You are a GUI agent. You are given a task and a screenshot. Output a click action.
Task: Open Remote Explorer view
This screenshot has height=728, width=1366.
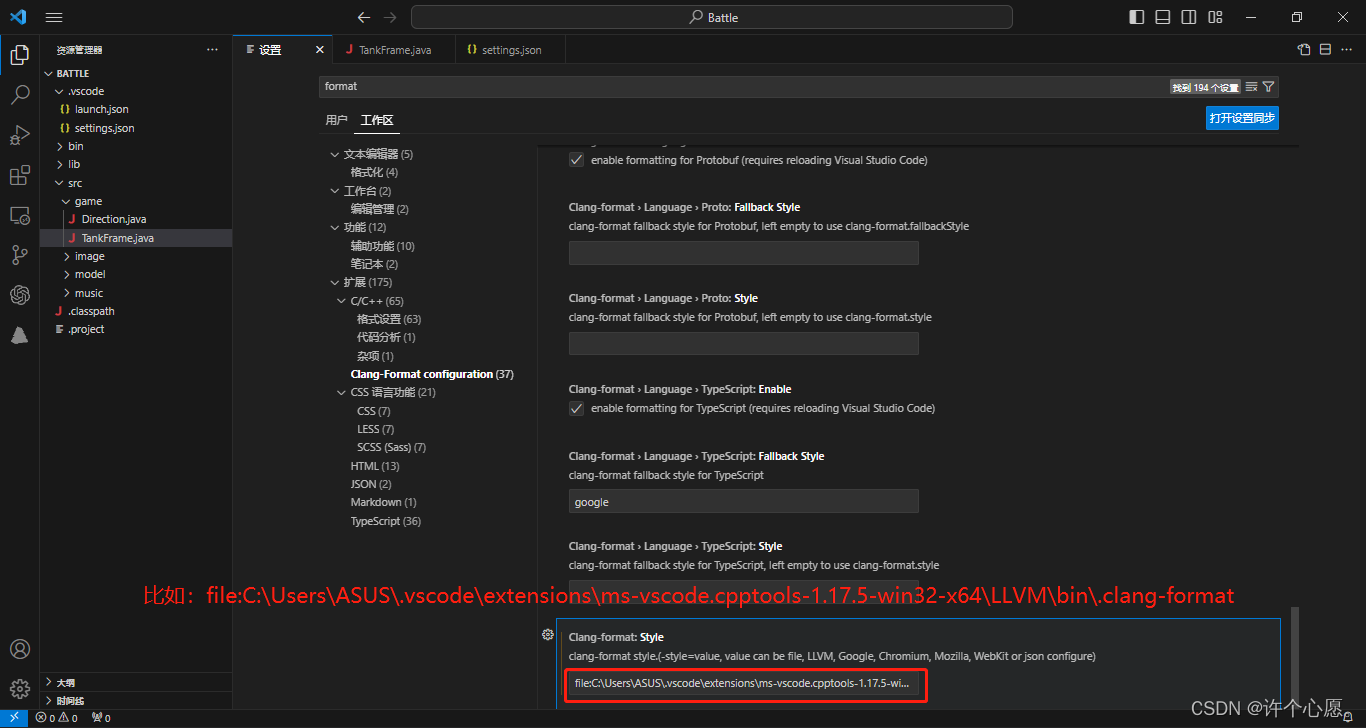coord(20,215)
